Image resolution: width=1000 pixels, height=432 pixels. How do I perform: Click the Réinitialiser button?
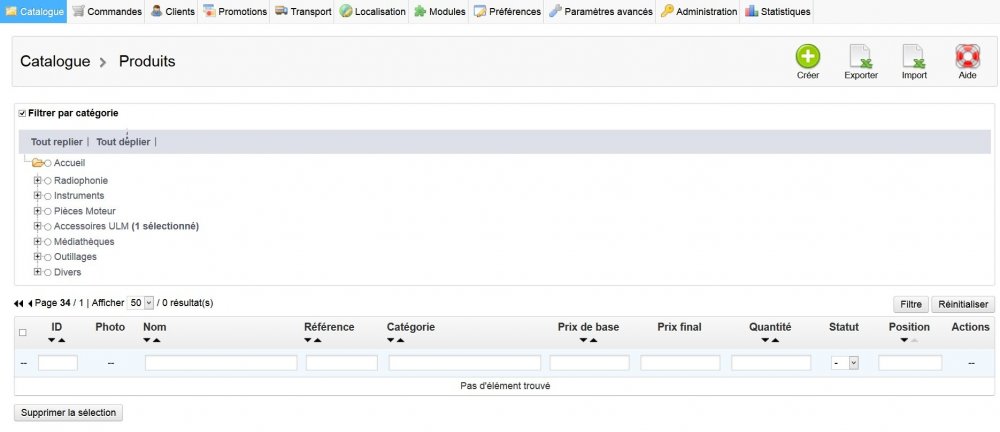pyautogui.click(x=962, y=304)
